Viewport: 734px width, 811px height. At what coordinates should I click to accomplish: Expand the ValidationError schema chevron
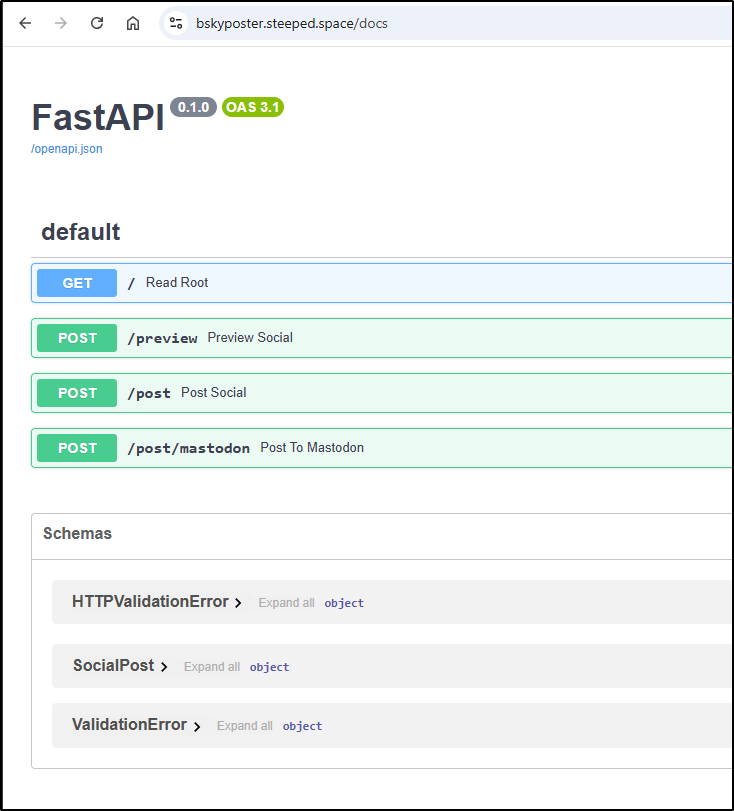point(197,726)
